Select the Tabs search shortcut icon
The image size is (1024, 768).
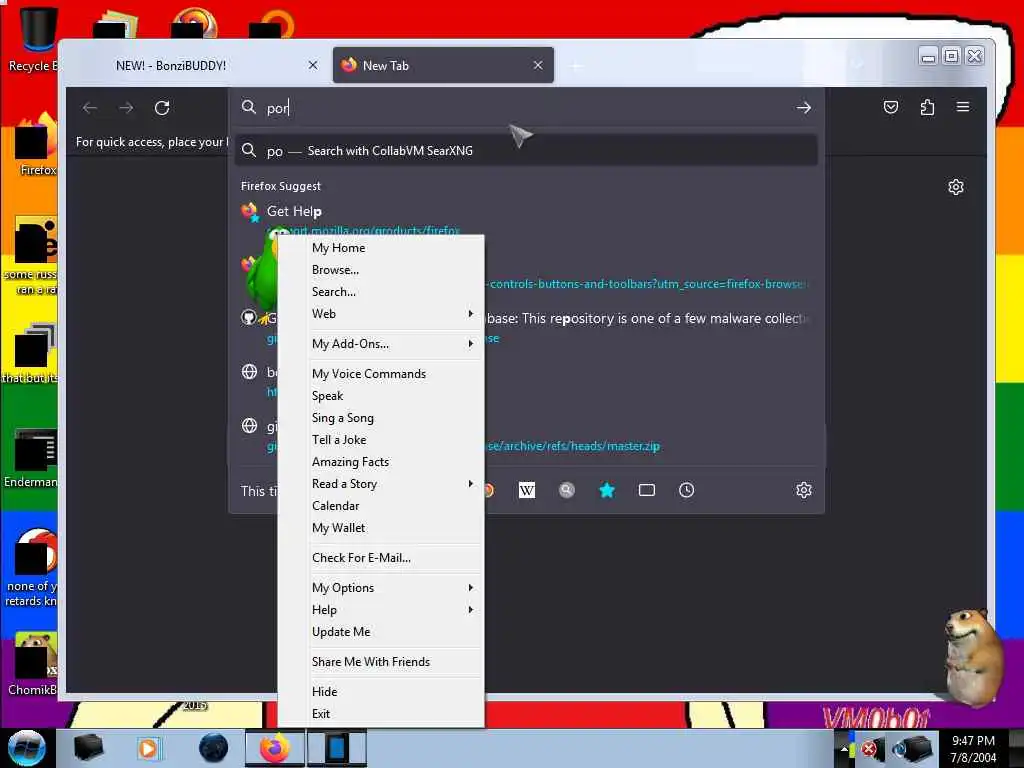[647, 490]
